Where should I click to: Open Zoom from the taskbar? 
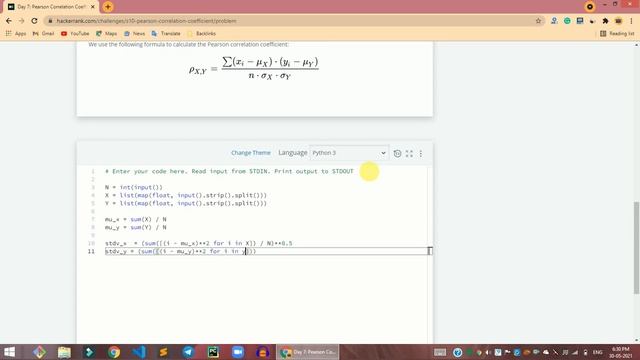[x=238, y=352]
